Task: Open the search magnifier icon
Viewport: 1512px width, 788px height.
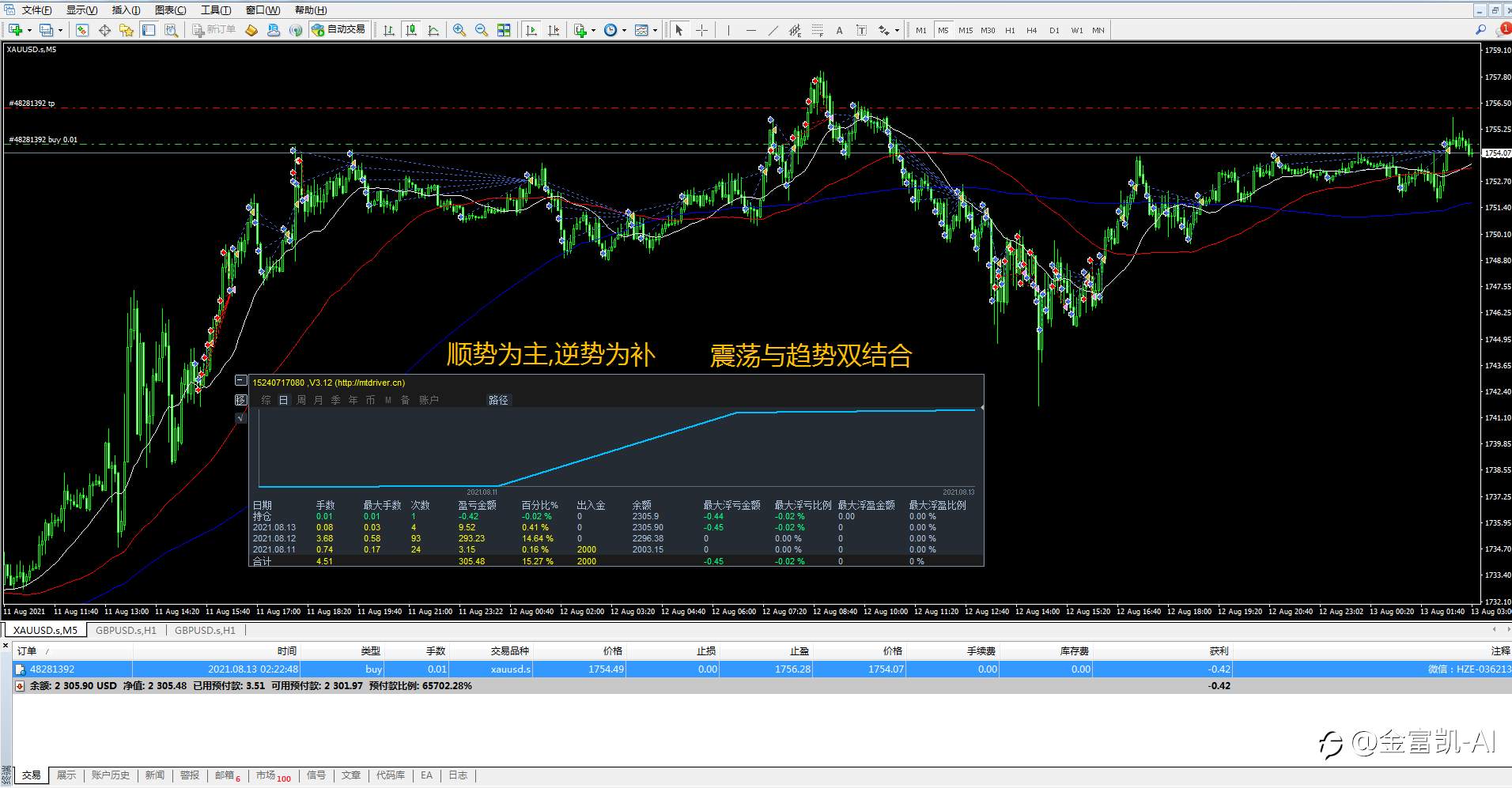Action: pyautogui.click(x=1480, y=30)
